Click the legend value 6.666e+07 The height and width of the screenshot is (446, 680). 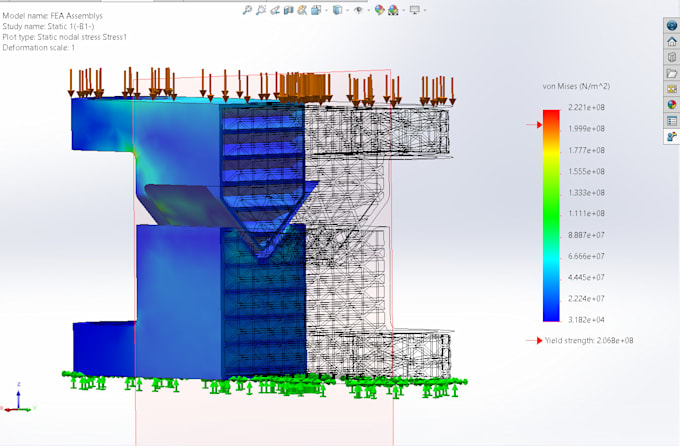586,256
